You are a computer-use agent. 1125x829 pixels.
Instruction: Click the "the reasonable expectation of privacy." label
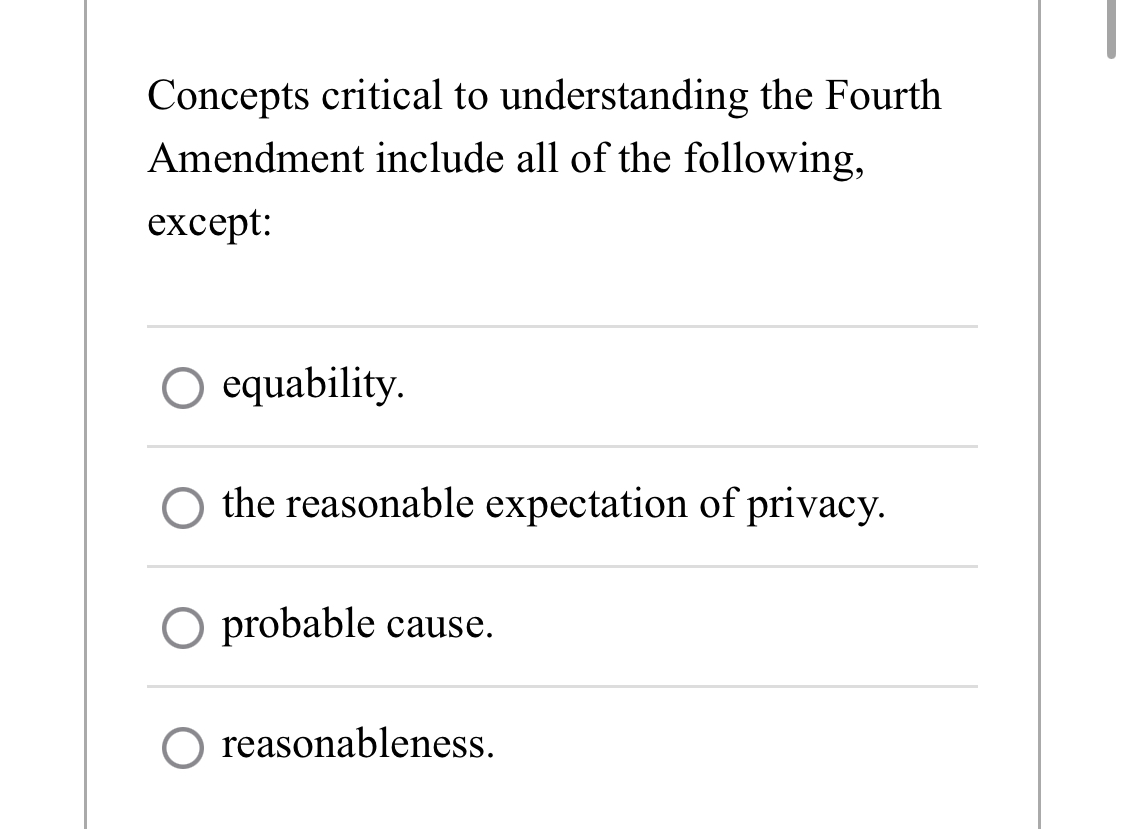[x=553, y=506]
